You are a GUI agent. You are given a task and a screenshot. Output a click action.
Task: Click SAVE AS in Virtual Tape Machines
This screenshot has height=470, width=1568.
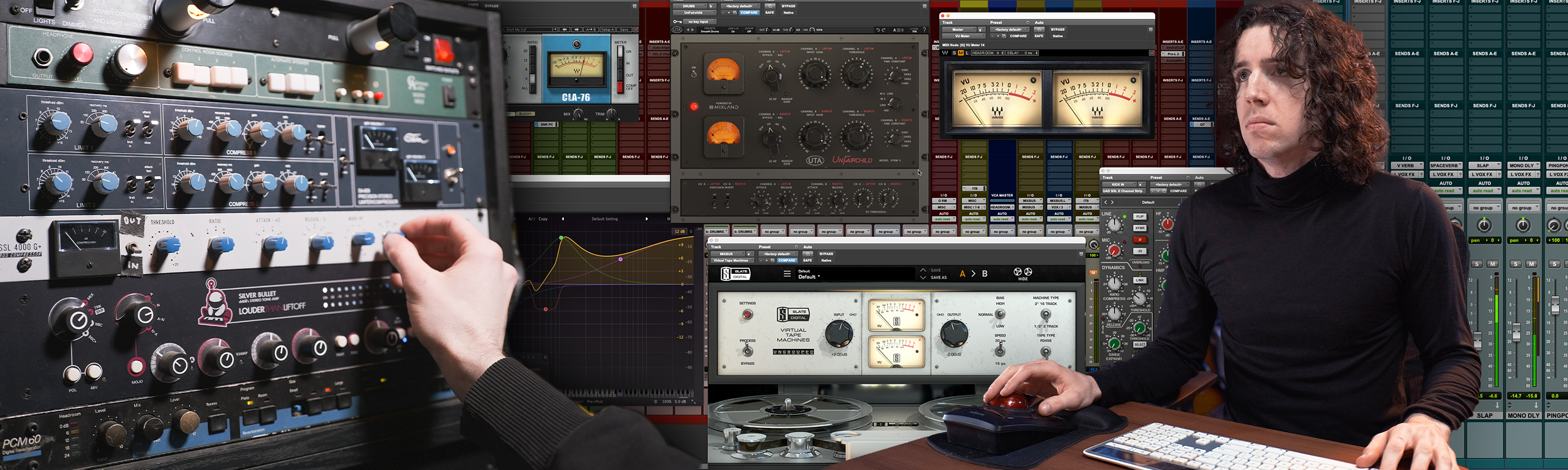point(939,278)
